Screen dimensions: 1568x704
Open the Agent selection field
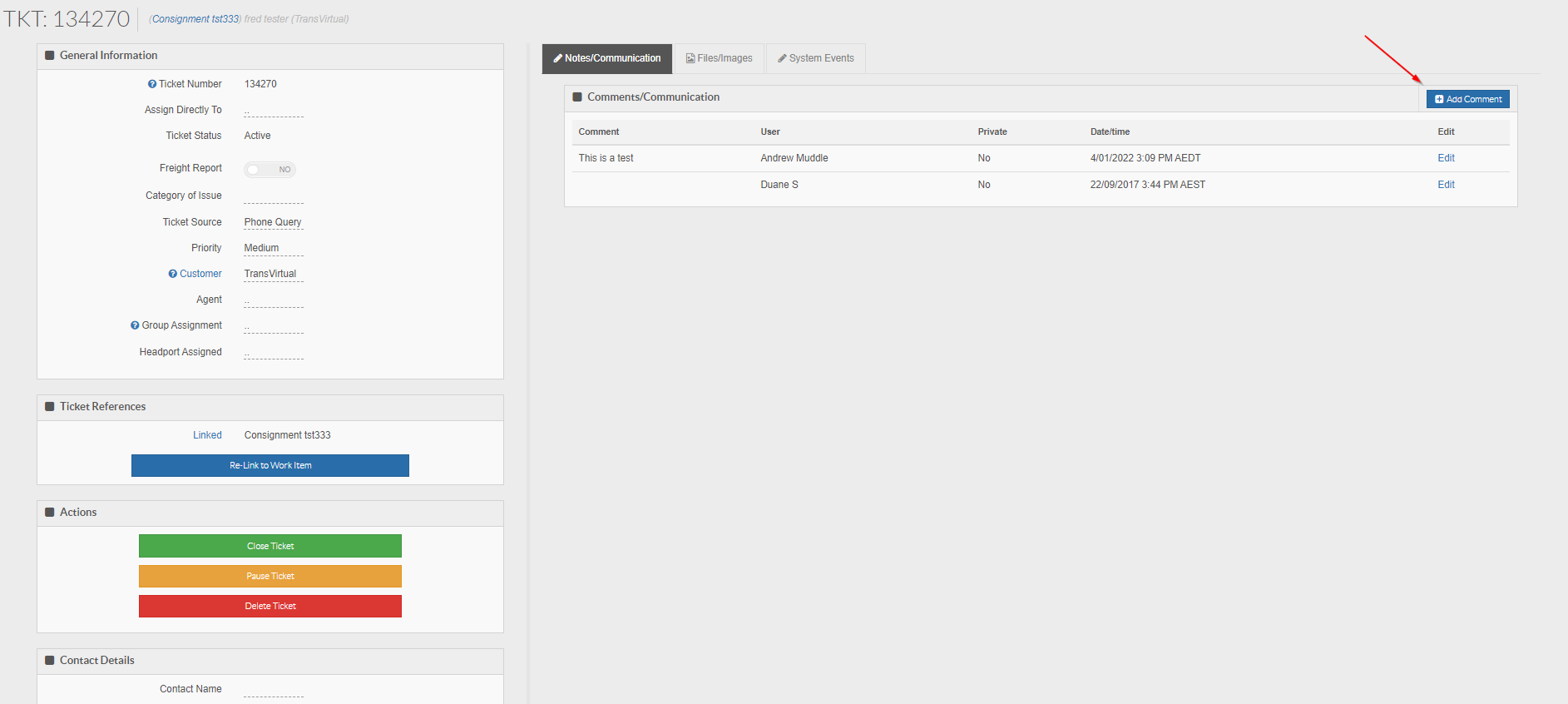274,300
